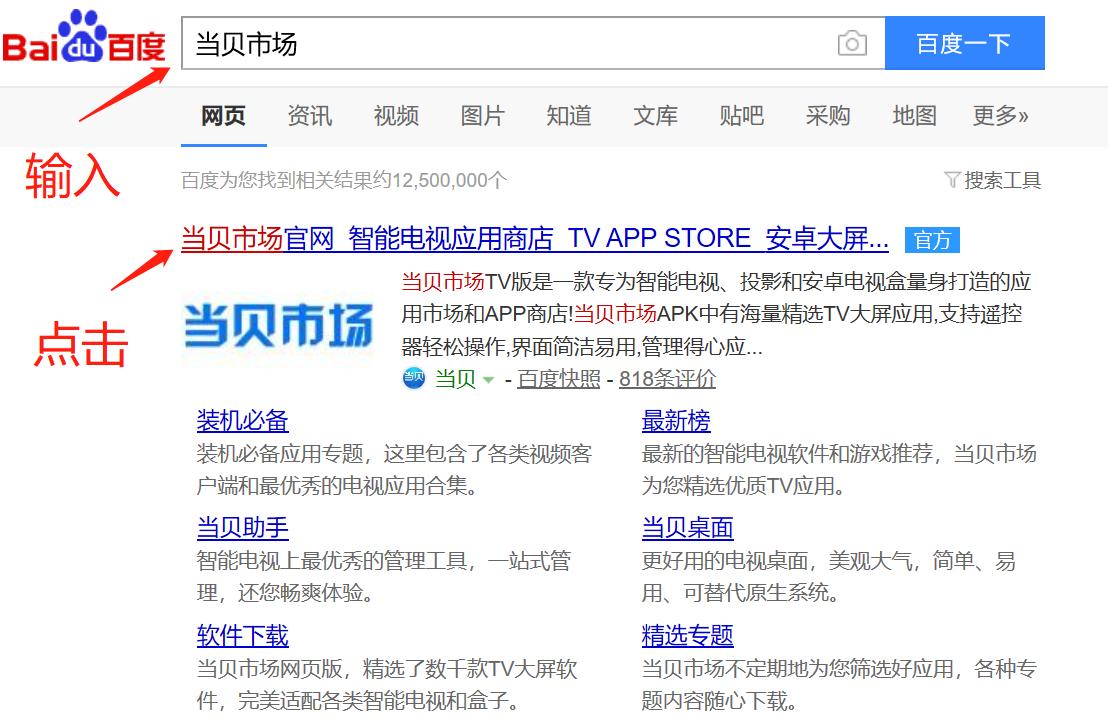
Task: Open the 装机必备 sublink
Action: pos(243,421)
